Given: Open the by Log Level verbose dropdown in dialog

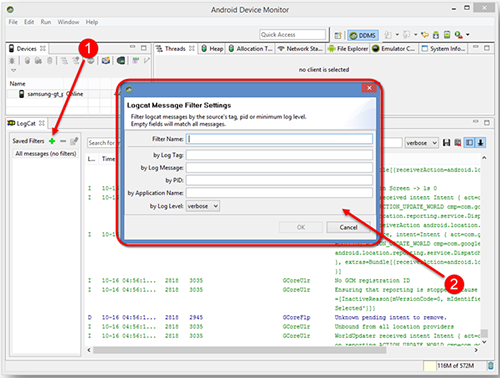Looking at the screenshot, I should pos(203,206).
